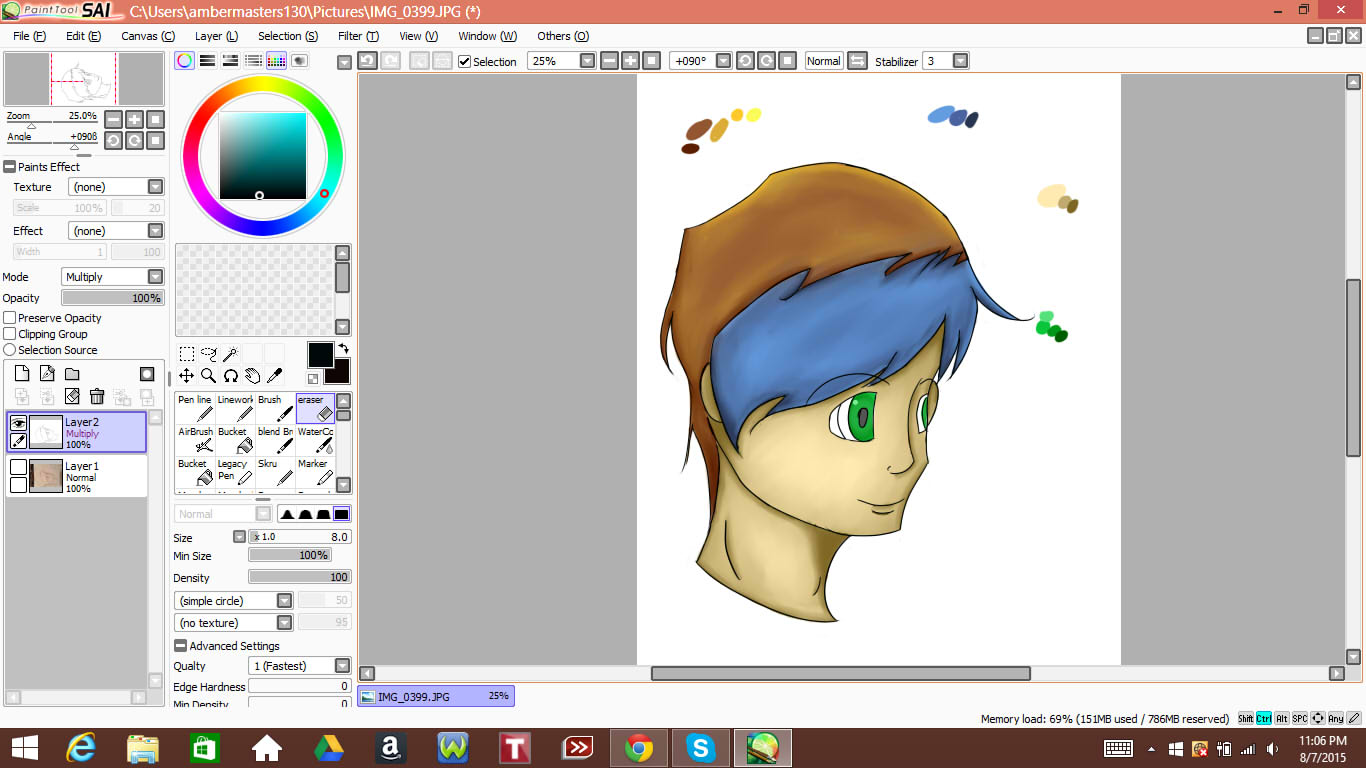The width and height of the screenshot is (1366, 768).
Task: Expand the Quality dropdown set to Fastest
Action: [x=299, y=666]
